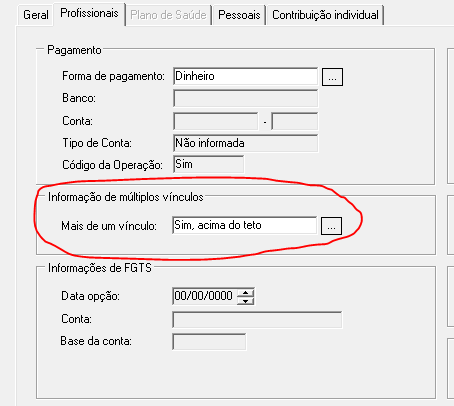Screen dimensions: 454x406
Task: Switch to the Geral tab
Action: 36,15
